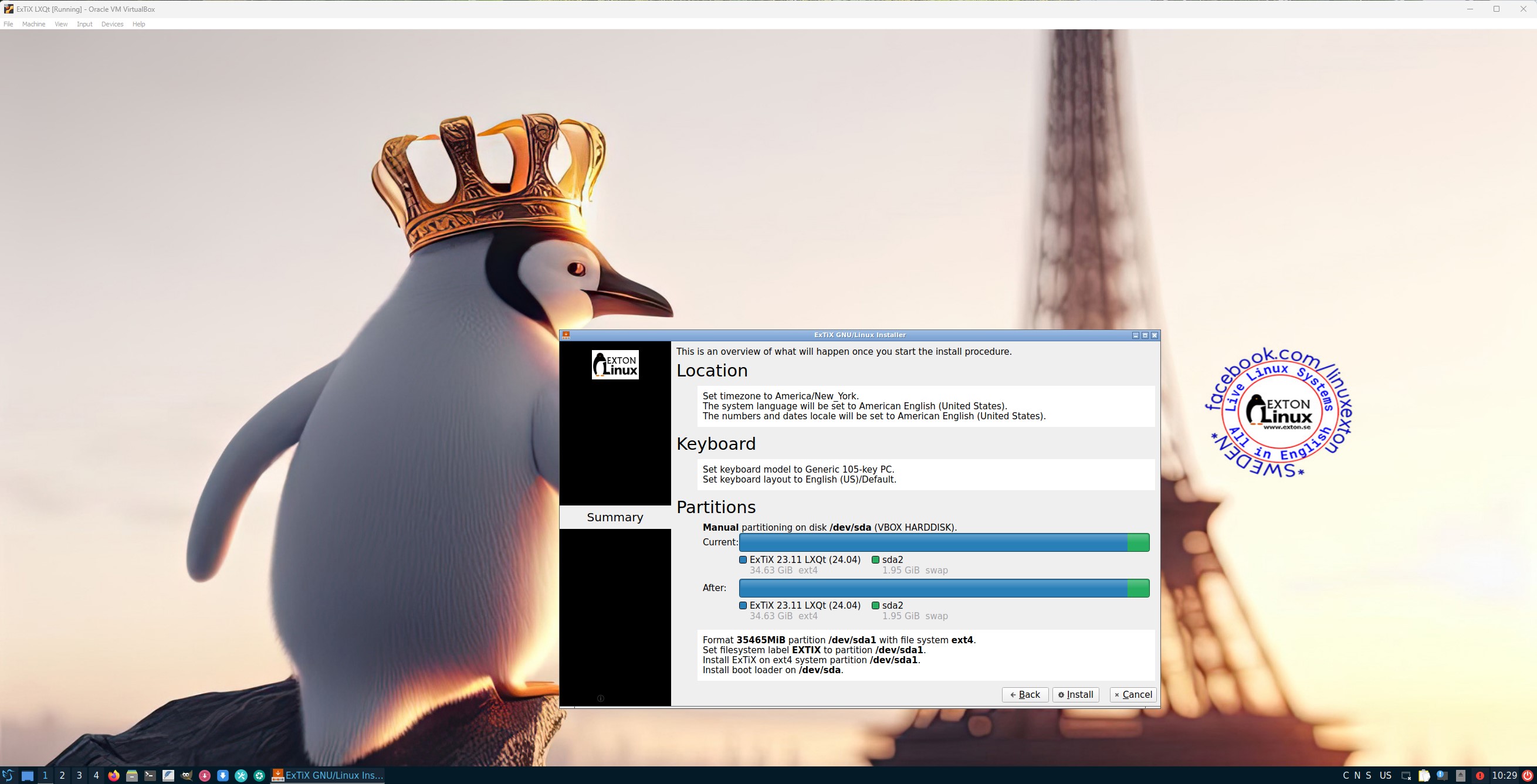
Task: Launch GIMP from the panel
Action: [186, 776]
